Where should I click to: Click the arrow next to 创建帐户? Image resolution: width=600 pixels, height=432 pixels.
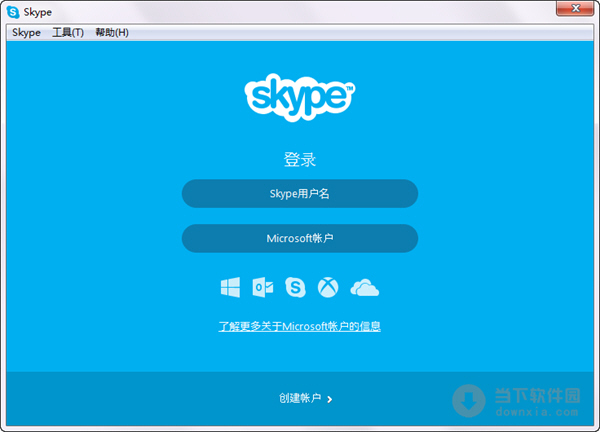coord(330,399)
